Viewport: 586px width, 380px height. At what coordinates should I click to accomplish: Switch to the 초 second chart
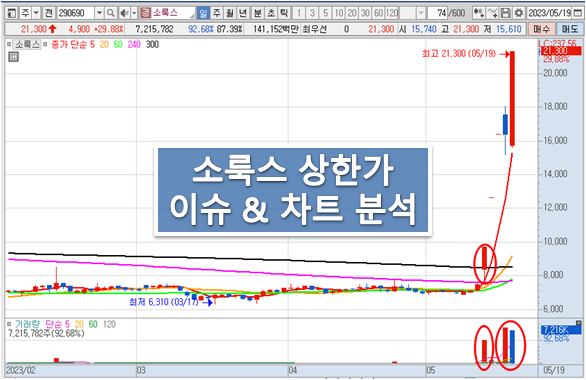[x=271, y=13]
